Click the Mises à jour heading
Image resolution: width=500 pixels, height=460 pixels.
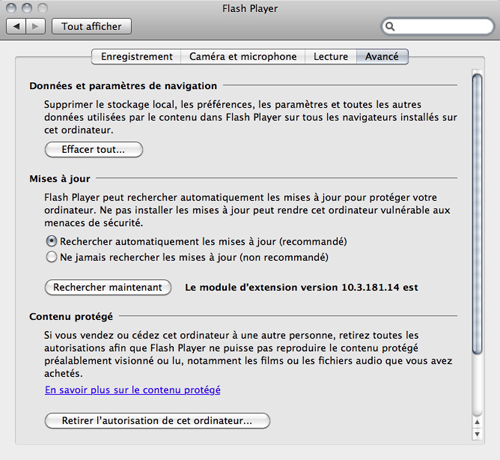(x=60, y=179)
